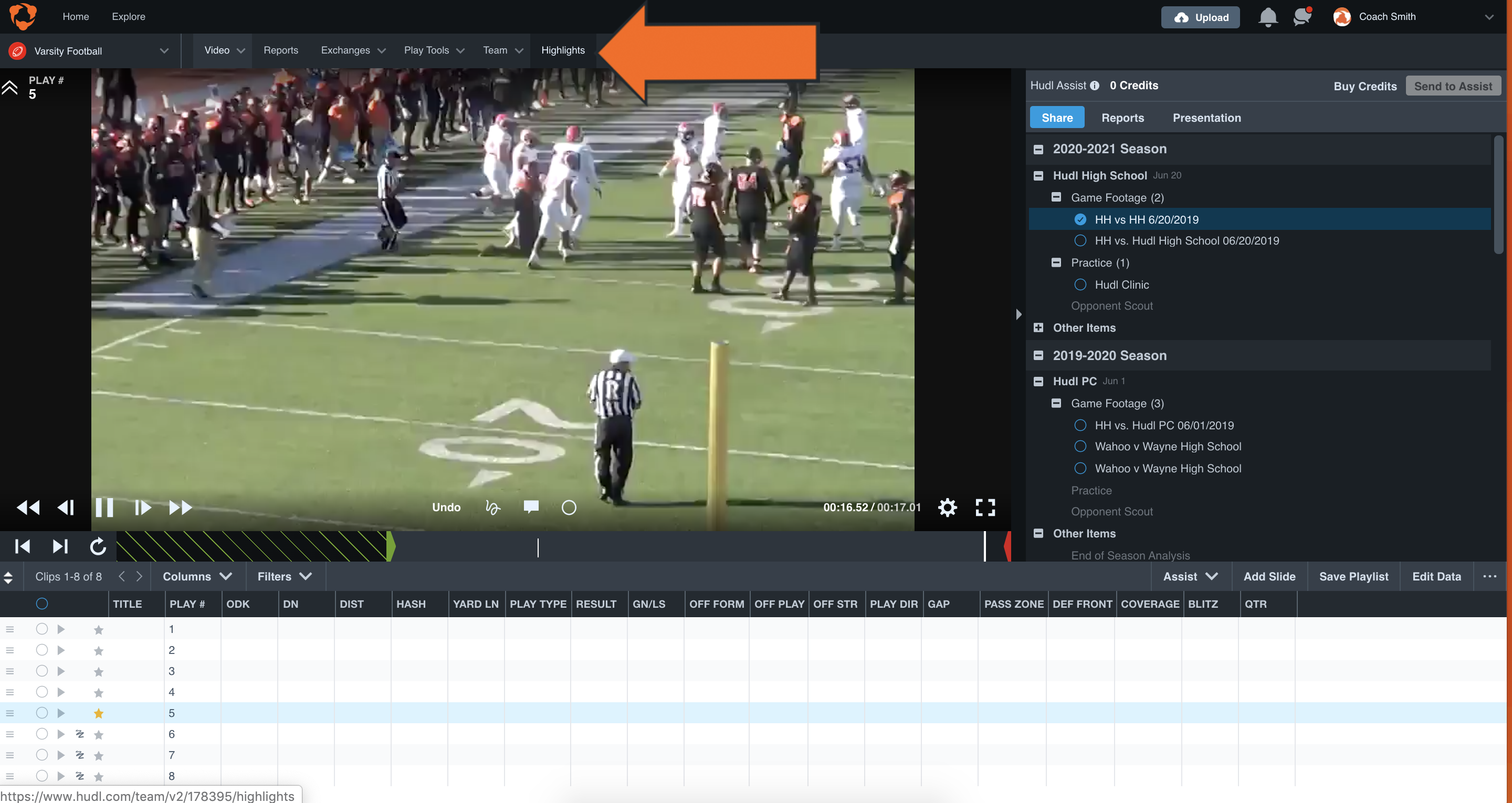Select all clips using the header circle
The image size is (1512, 803).
point(41,604)
